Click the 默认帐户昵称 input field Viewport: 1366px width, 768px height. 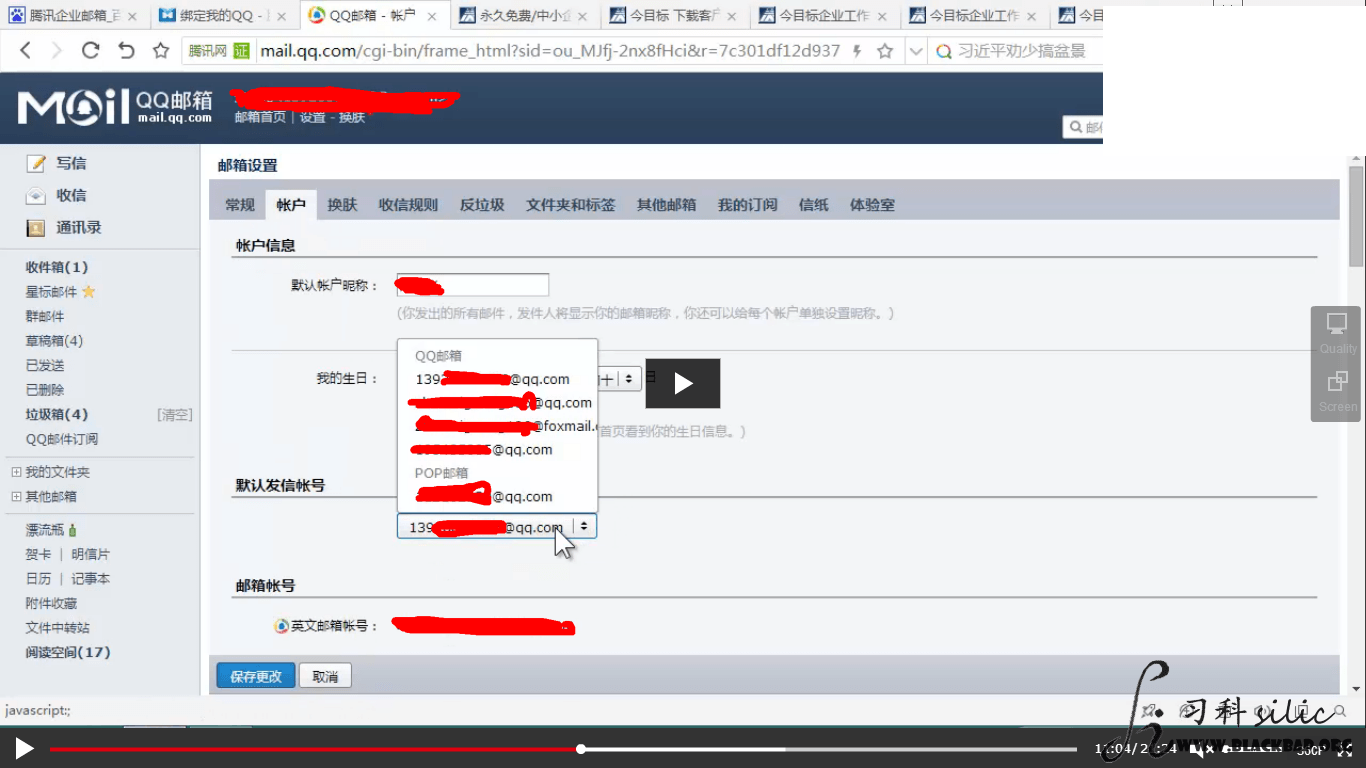(x=473, y=285)
